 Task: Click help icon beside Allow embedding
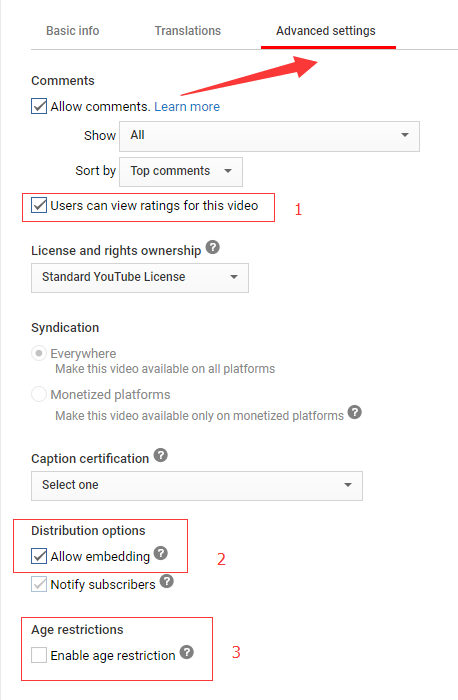pos(161,553)
